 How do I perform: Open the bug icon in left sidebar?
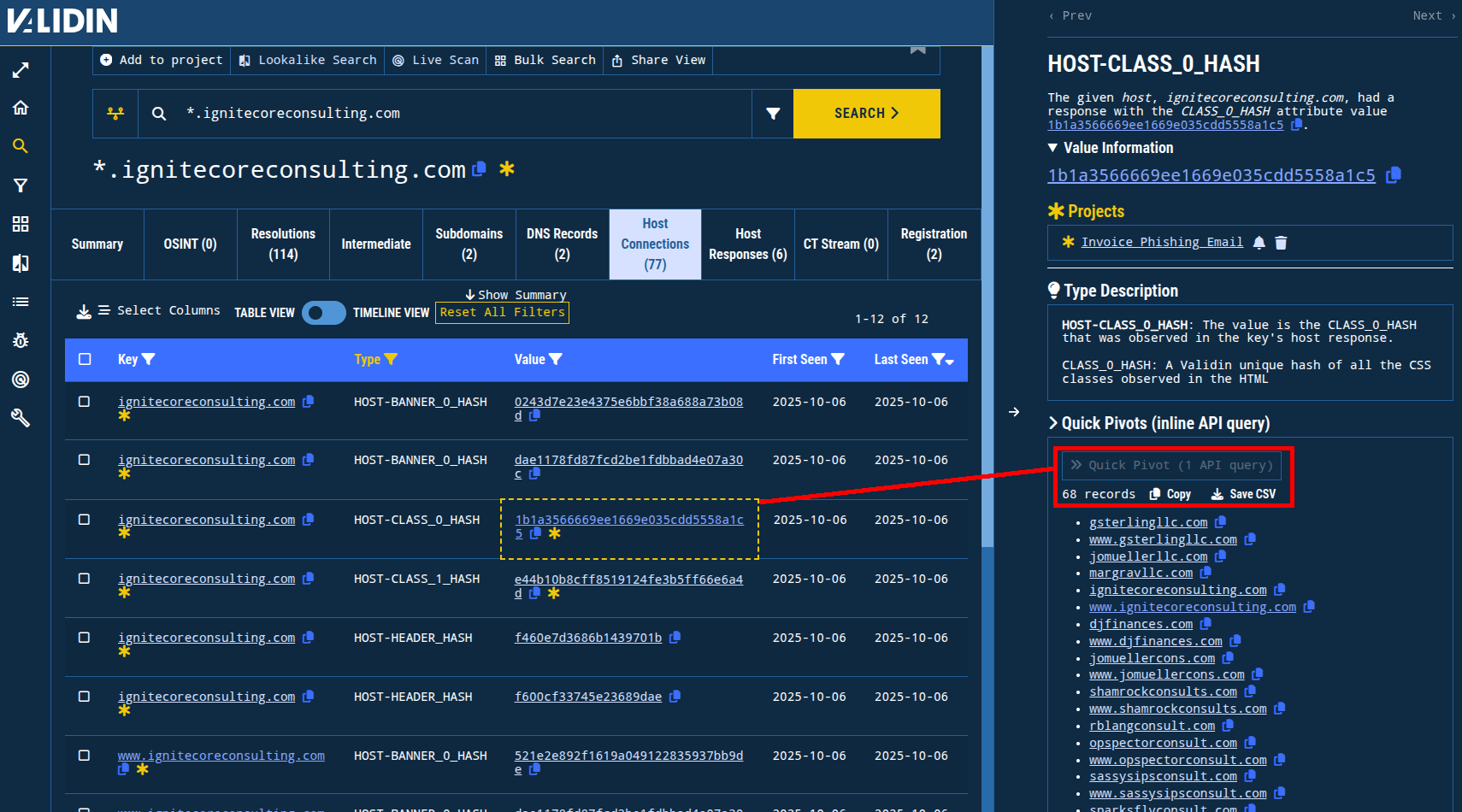(21, 340)
